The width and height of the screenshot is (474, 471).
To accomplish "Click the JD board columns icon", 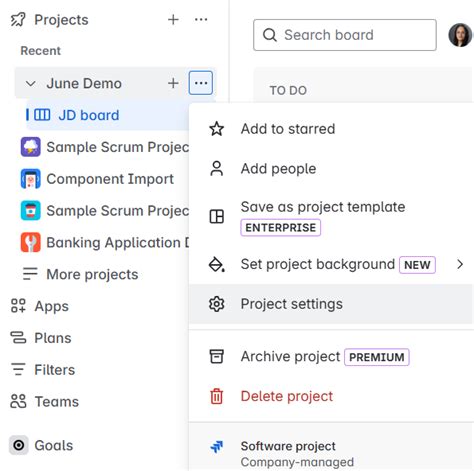I will [x=42, y=115].
